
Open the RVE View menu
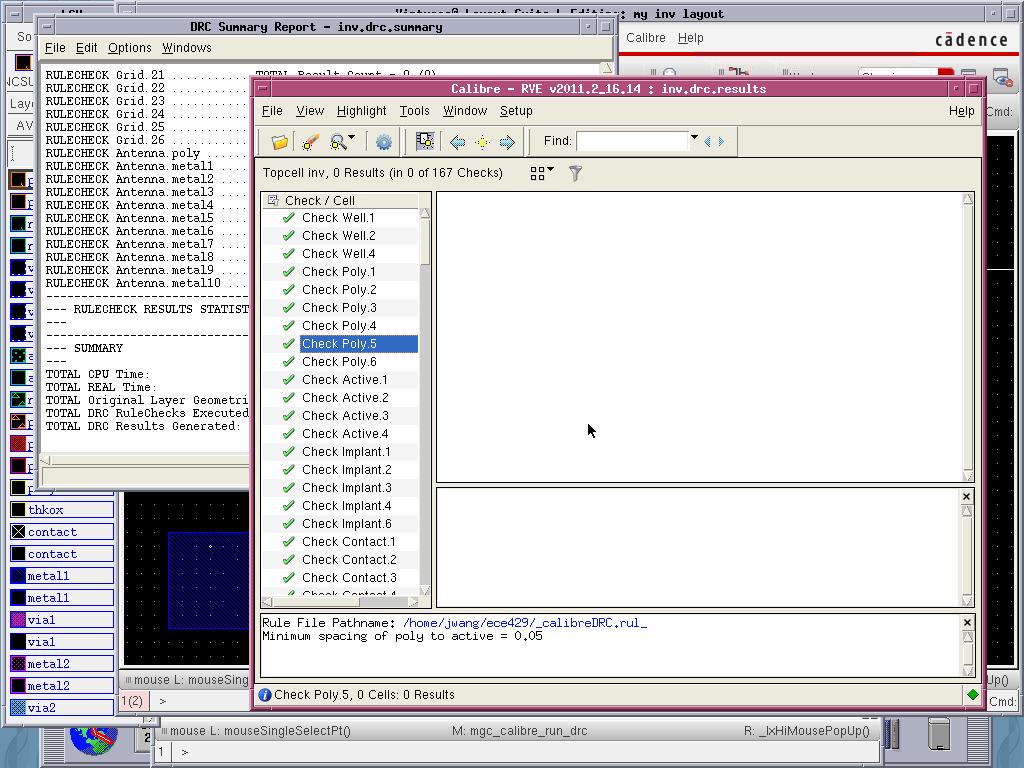310,111
